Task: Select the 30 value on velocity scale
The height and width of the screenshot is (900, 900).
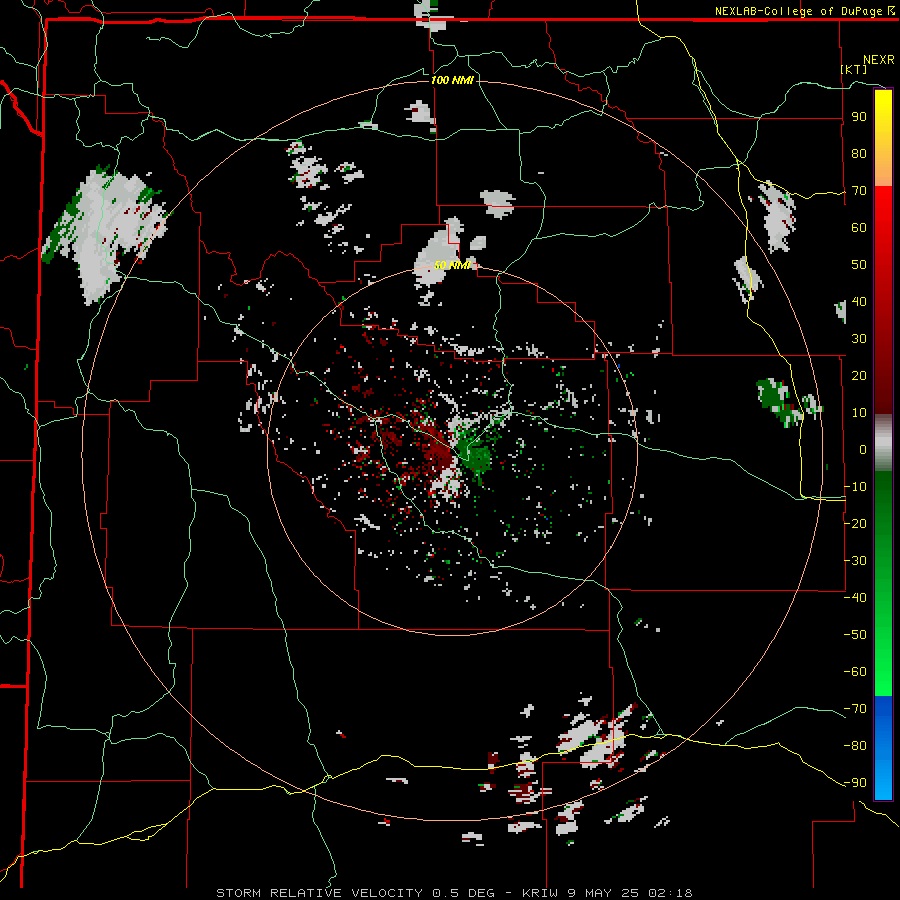Action: 859,339
